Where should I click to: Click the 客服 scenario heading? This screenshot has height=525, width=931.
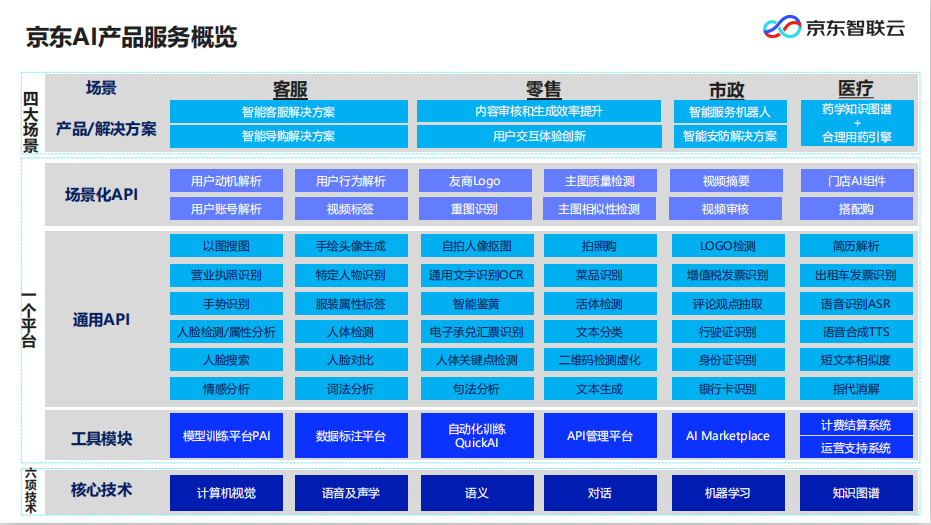[x=290, y=89]
